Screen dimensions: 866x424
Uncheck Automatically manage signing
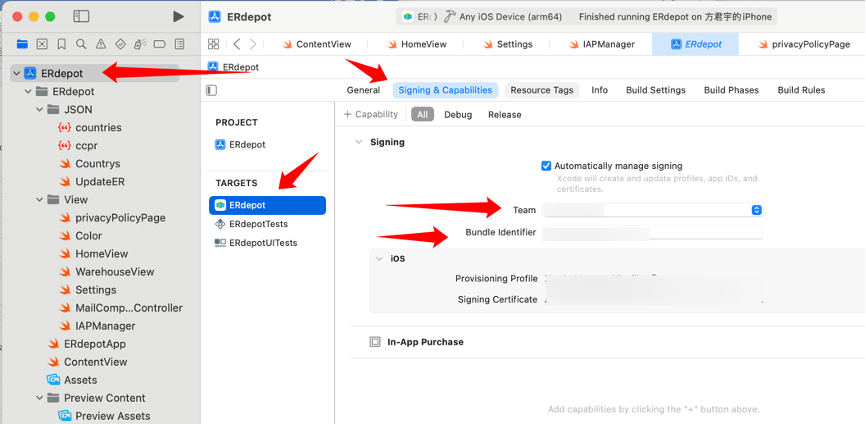pyautogui.click(x=546, y=166)
